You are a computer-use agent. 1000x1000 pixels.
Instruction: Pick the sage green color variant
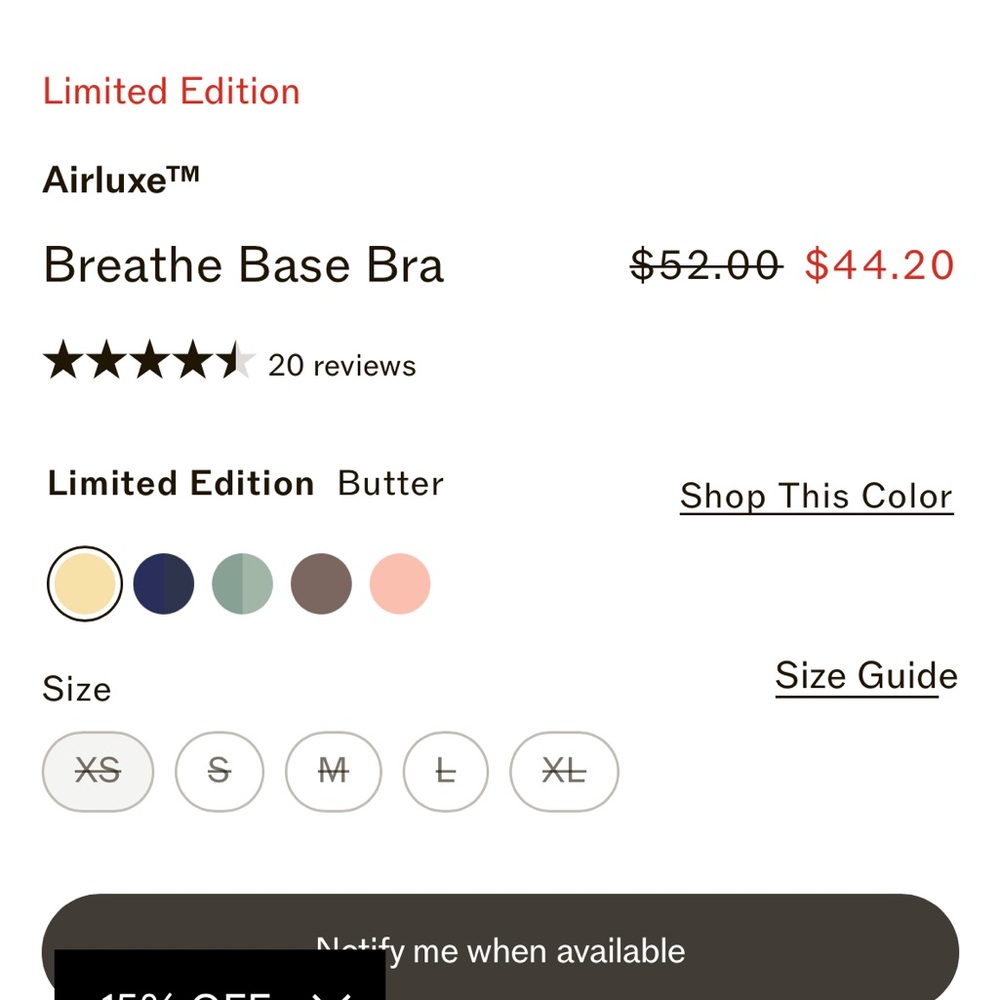pos(241,582)
